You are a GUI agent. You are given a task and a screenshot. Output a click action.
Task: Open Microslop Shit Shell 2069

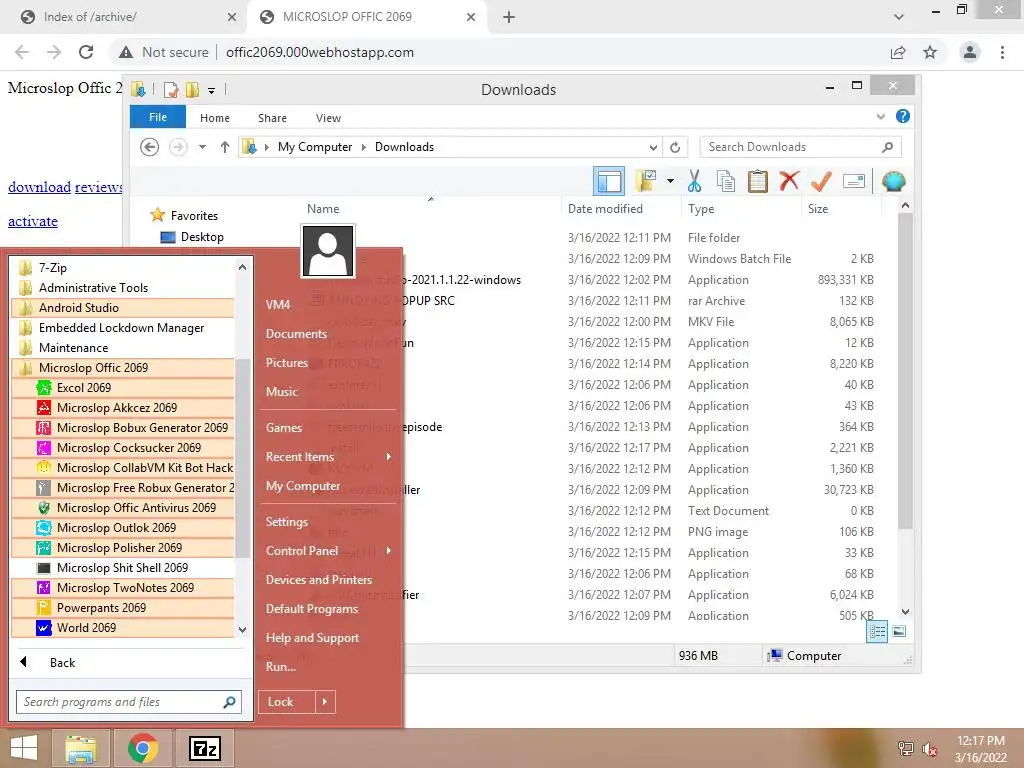(x=123, y=568)
